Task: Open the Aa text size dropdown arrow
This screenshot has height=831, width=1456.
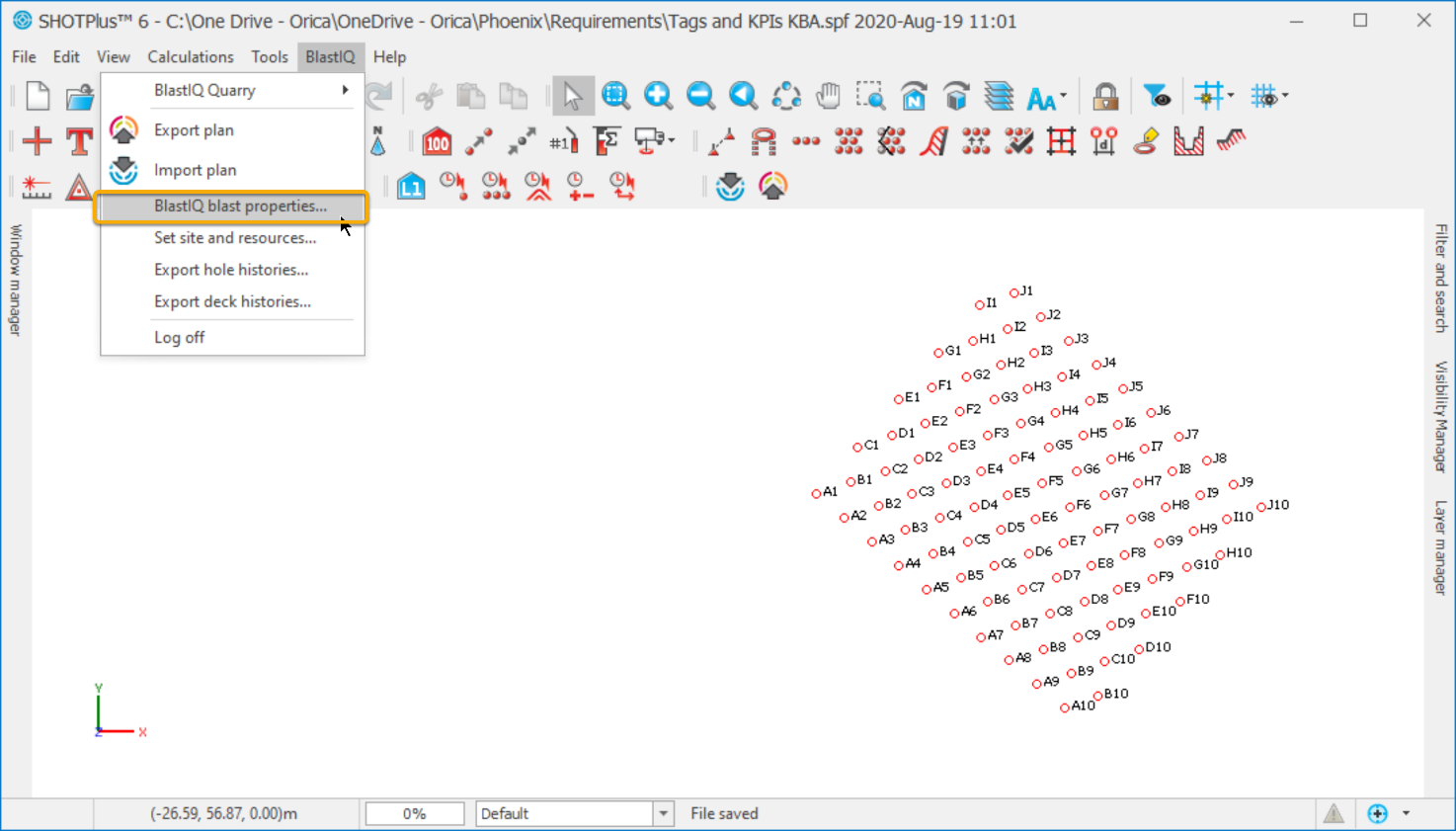Action: tap(1064, 97)
